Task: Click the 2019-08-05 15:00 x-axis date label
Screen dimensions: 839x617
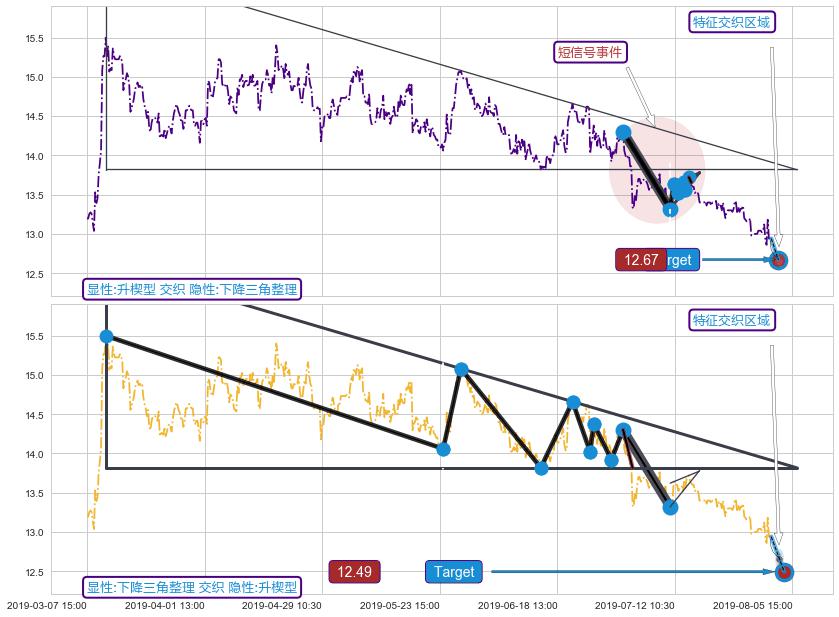Action: point(752,605)
